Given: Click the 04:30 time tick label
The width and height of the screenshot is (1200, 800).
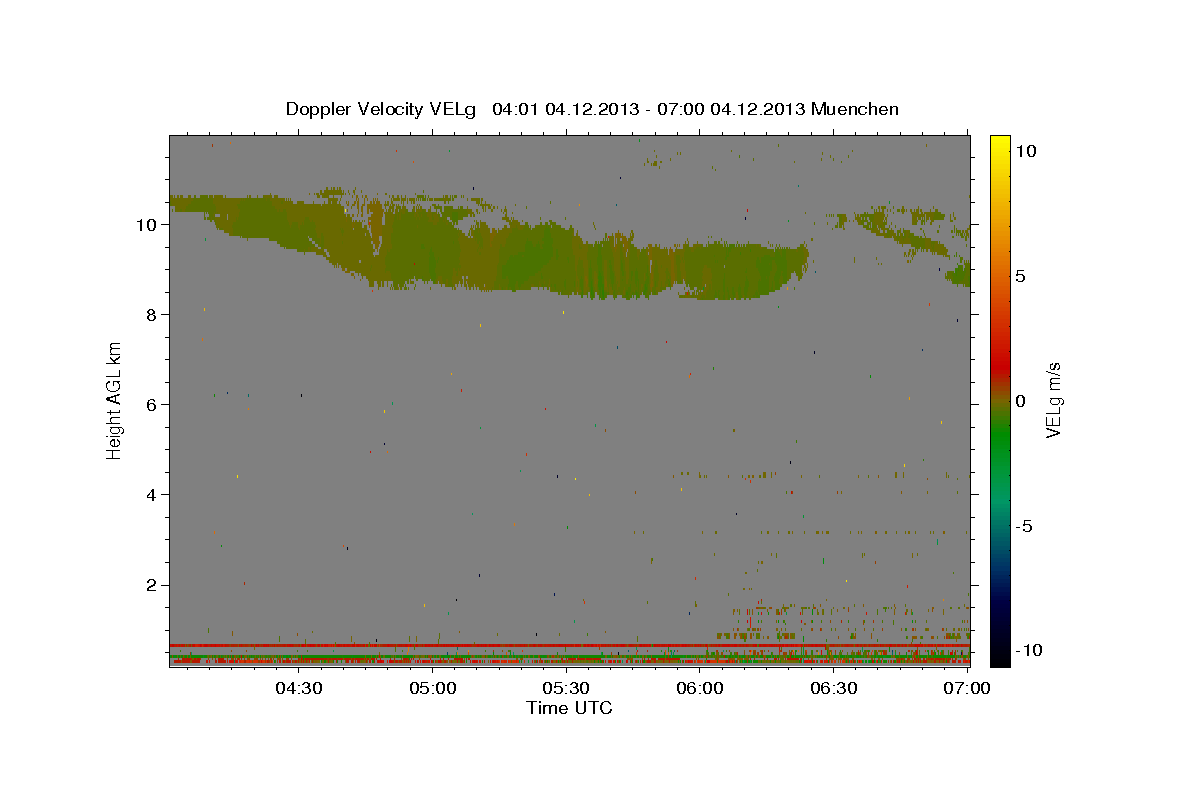Looking at the screenshot, I should (x=298, y=688).
